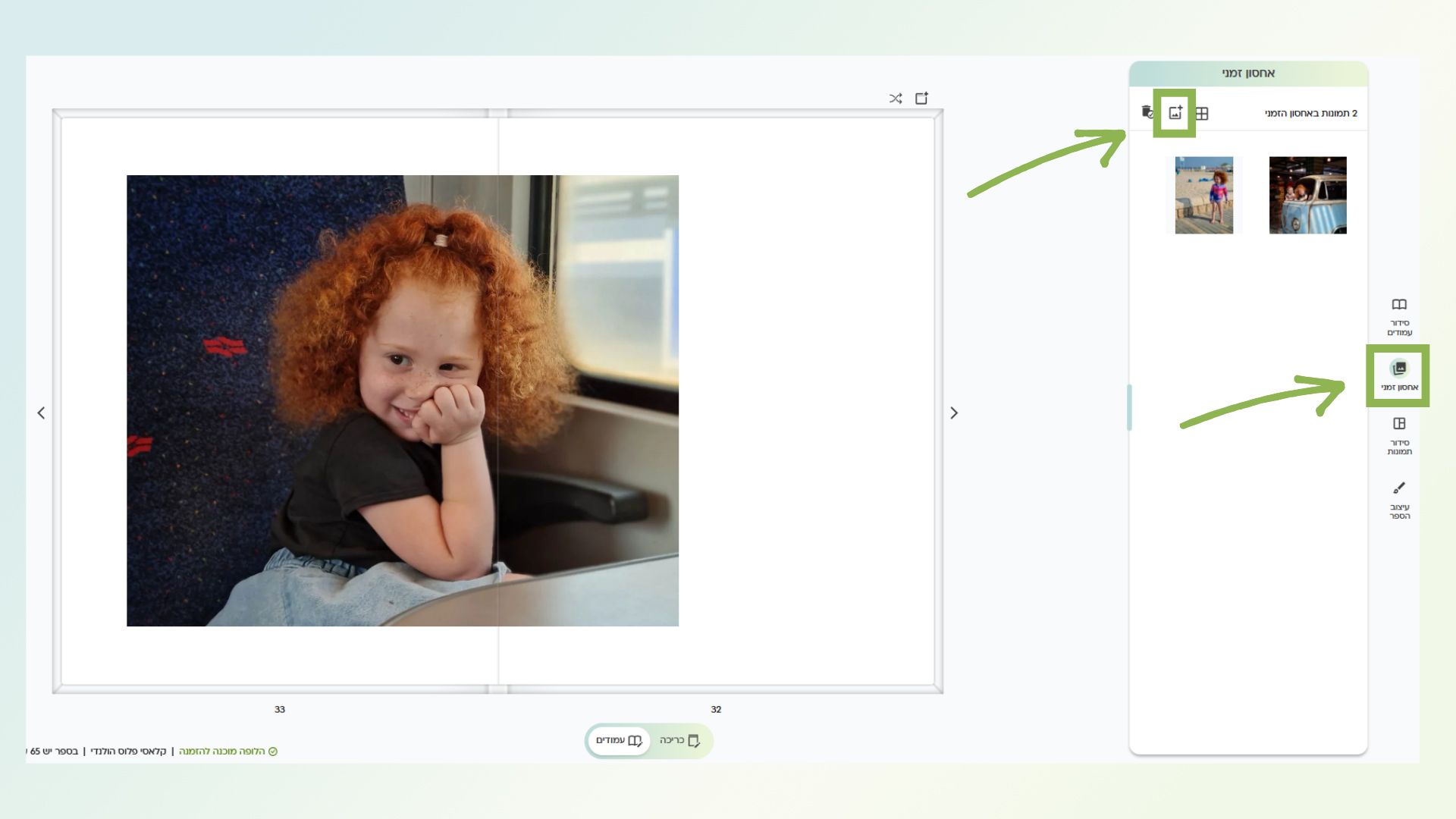Click the קלאסי פלוס הולנדי album type text
Image resolution: width=1456 pixels, height=819 pixels.
tap(128, 752)
